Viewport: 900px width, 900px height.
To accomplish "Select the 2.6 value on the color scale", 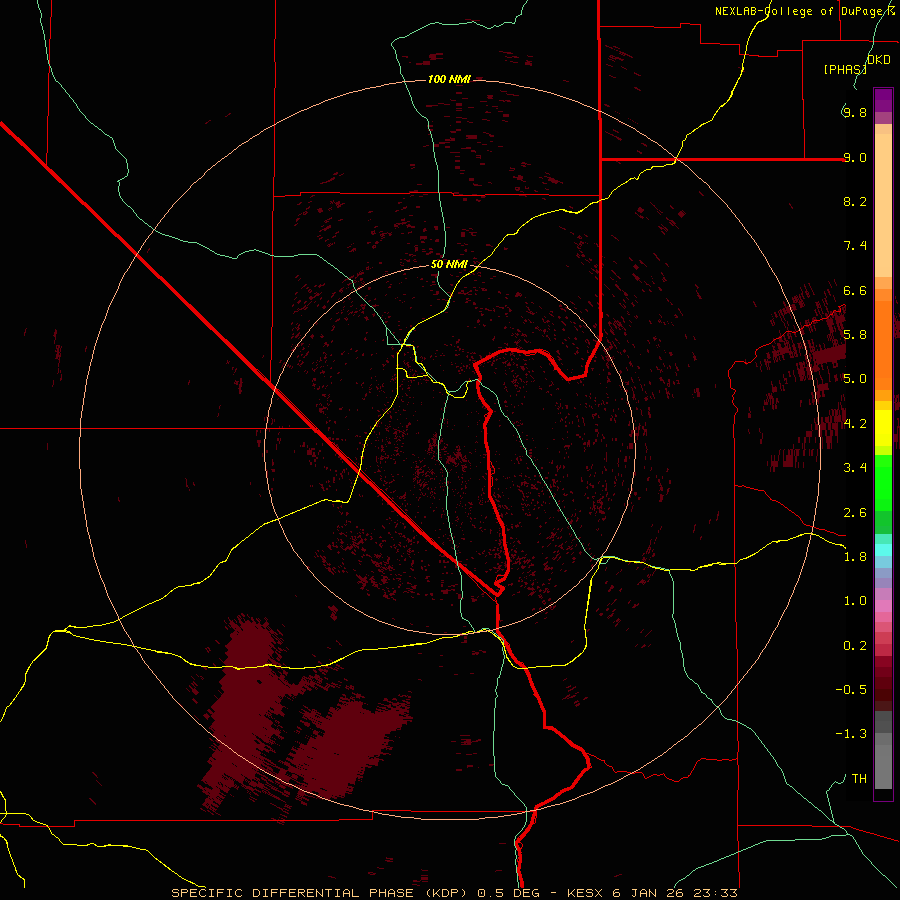I will pos(855,513).
